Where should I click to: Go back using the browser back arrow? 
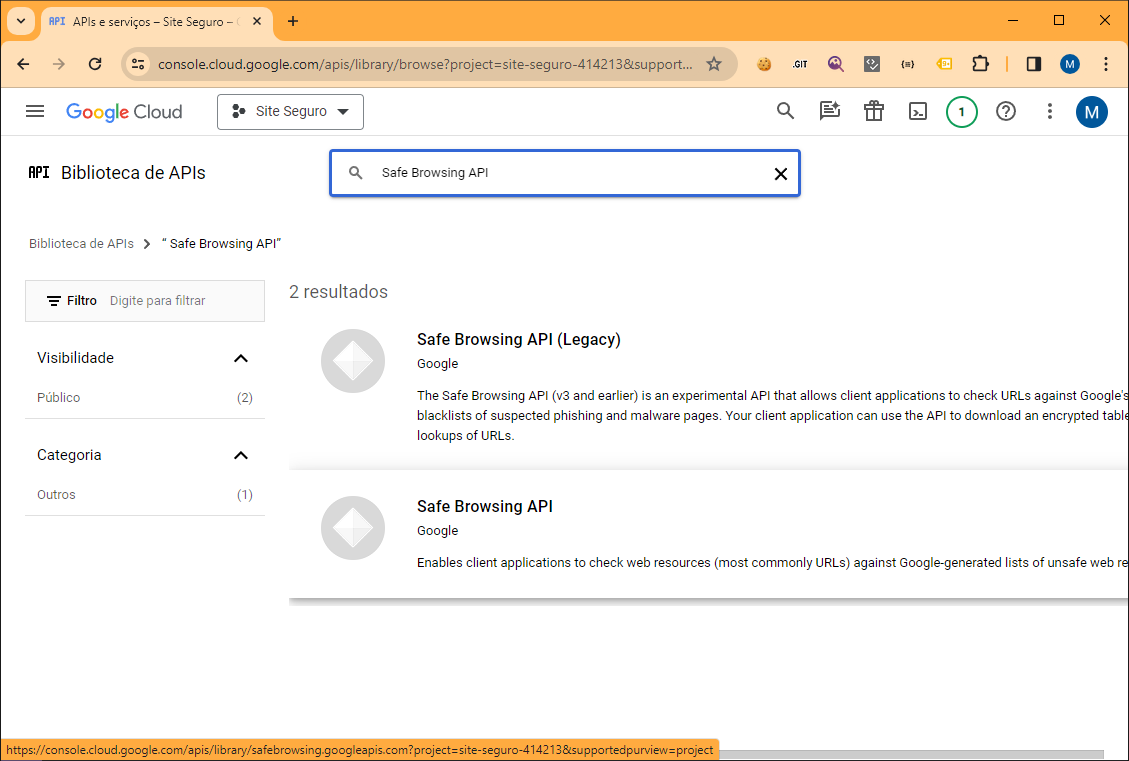point(23,64)
